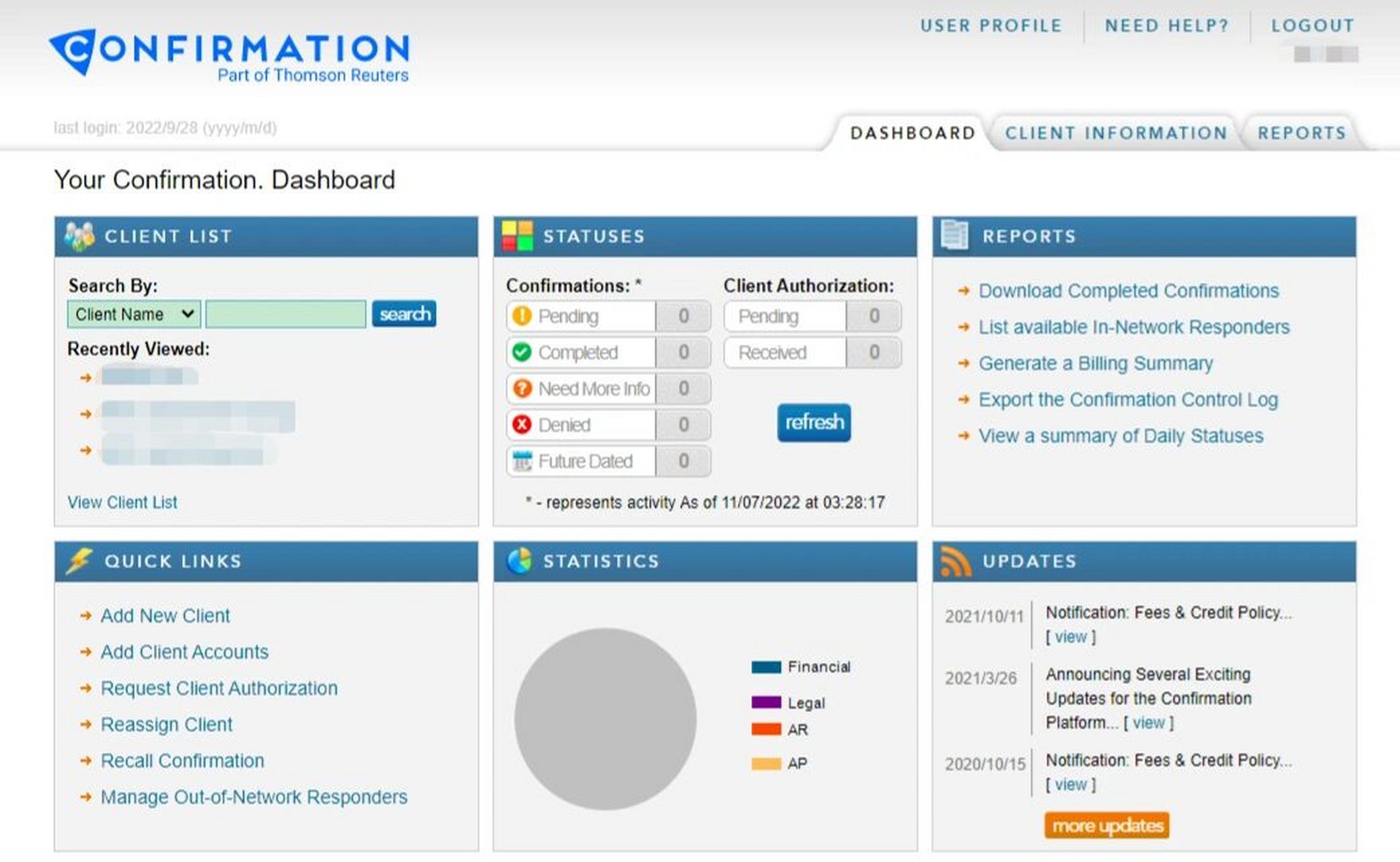The width and height of the screenshot is (1400, 862).
Task: Click the Denied confirmations status row
Action: [608, 425]
